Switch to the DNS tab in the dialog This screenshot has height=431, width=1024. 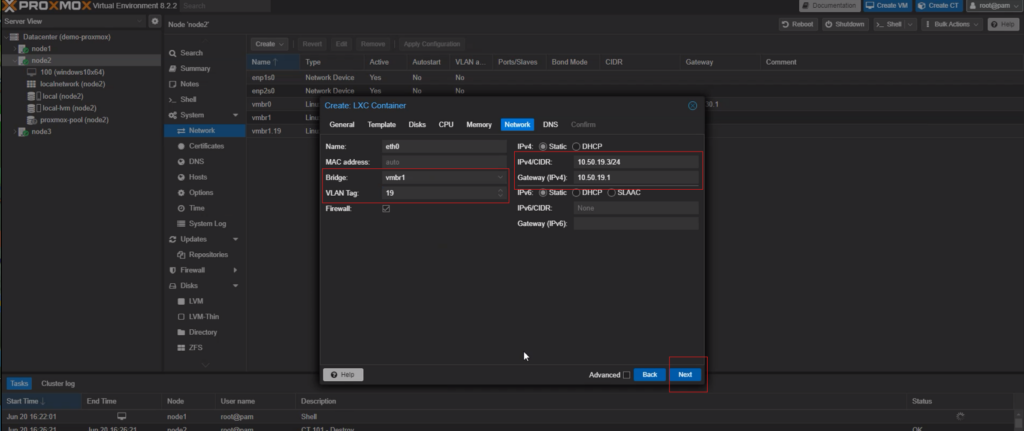[x=551, y=125]
